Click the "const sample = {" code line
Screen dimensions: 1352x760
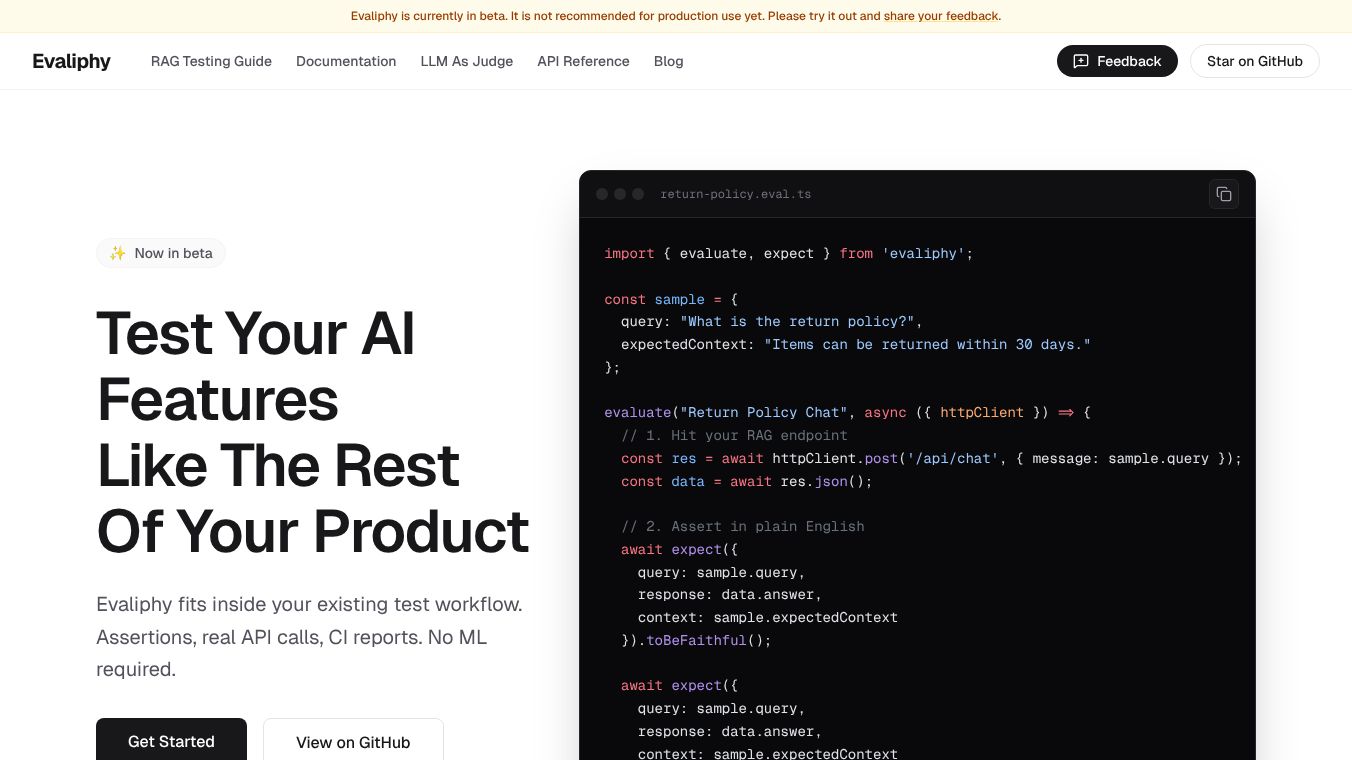[670, 299]
